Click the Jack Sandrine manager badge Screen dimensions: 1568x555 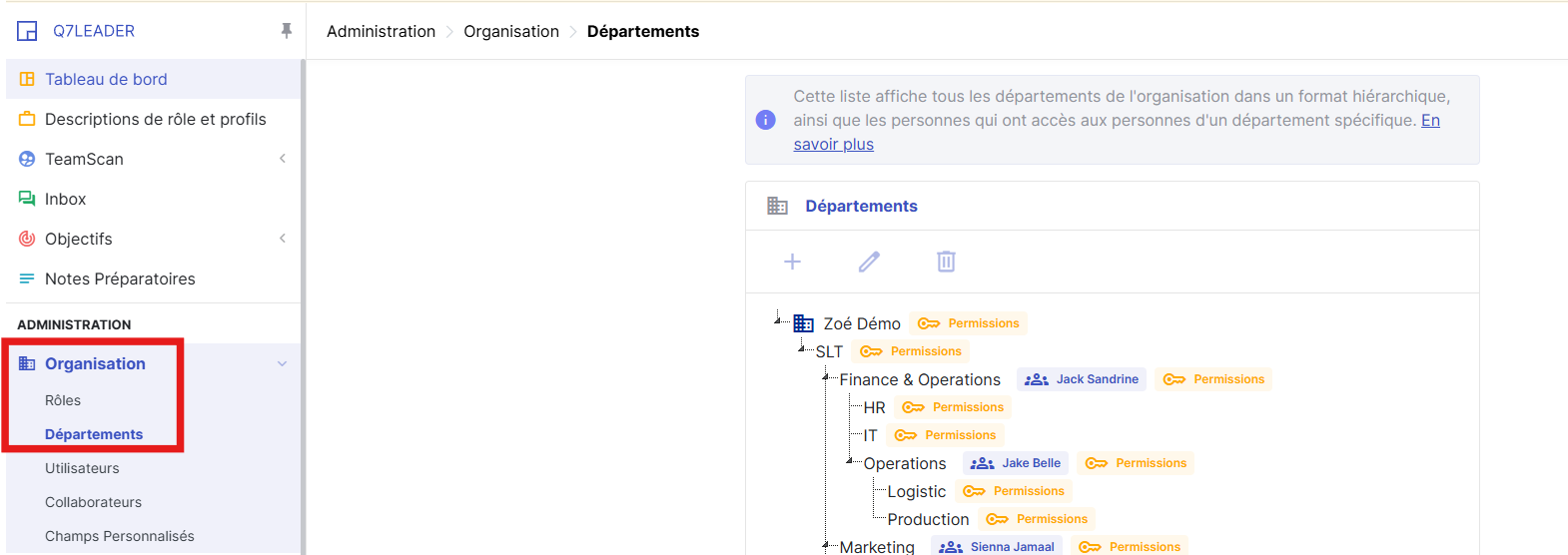1082,379
